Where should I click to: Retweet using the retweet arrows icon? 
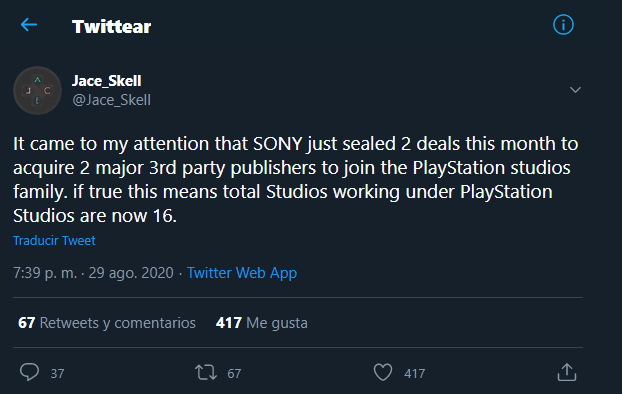(x=206, y=373)
